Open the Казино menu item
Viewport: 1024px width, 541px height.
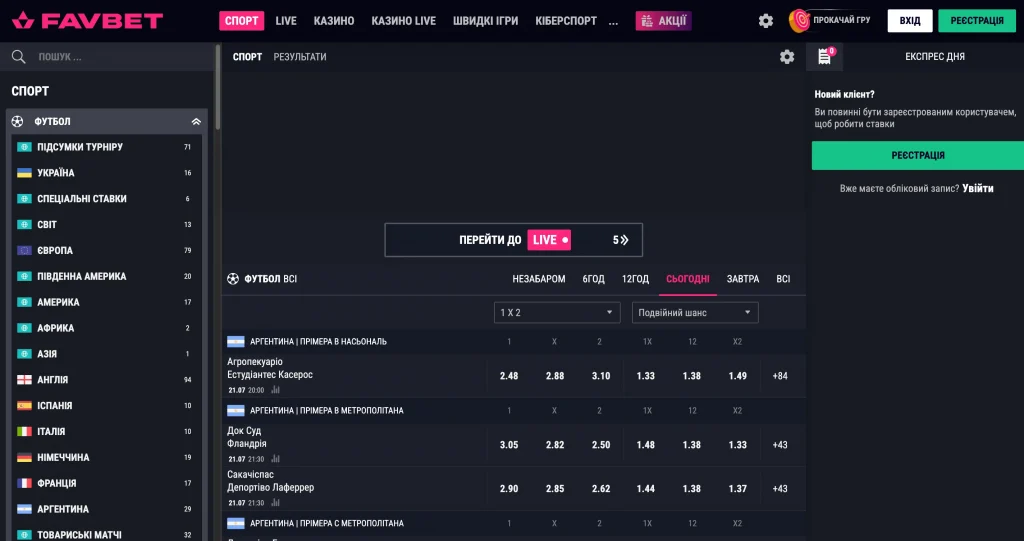pos(334,21)
